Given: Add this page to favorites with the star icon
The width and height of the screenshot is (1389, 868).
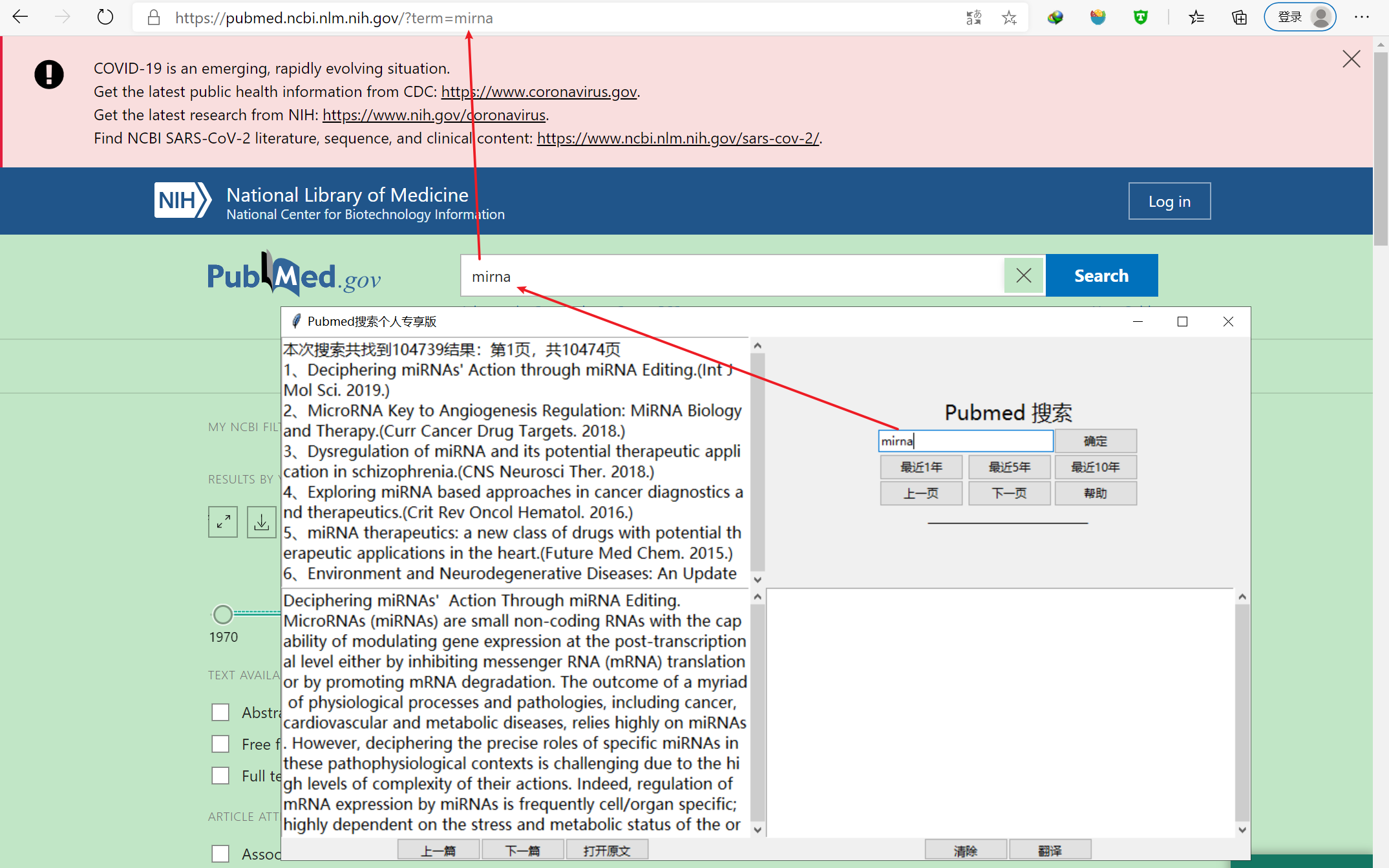Looking at the screenshot, I should pos(1009,17).
